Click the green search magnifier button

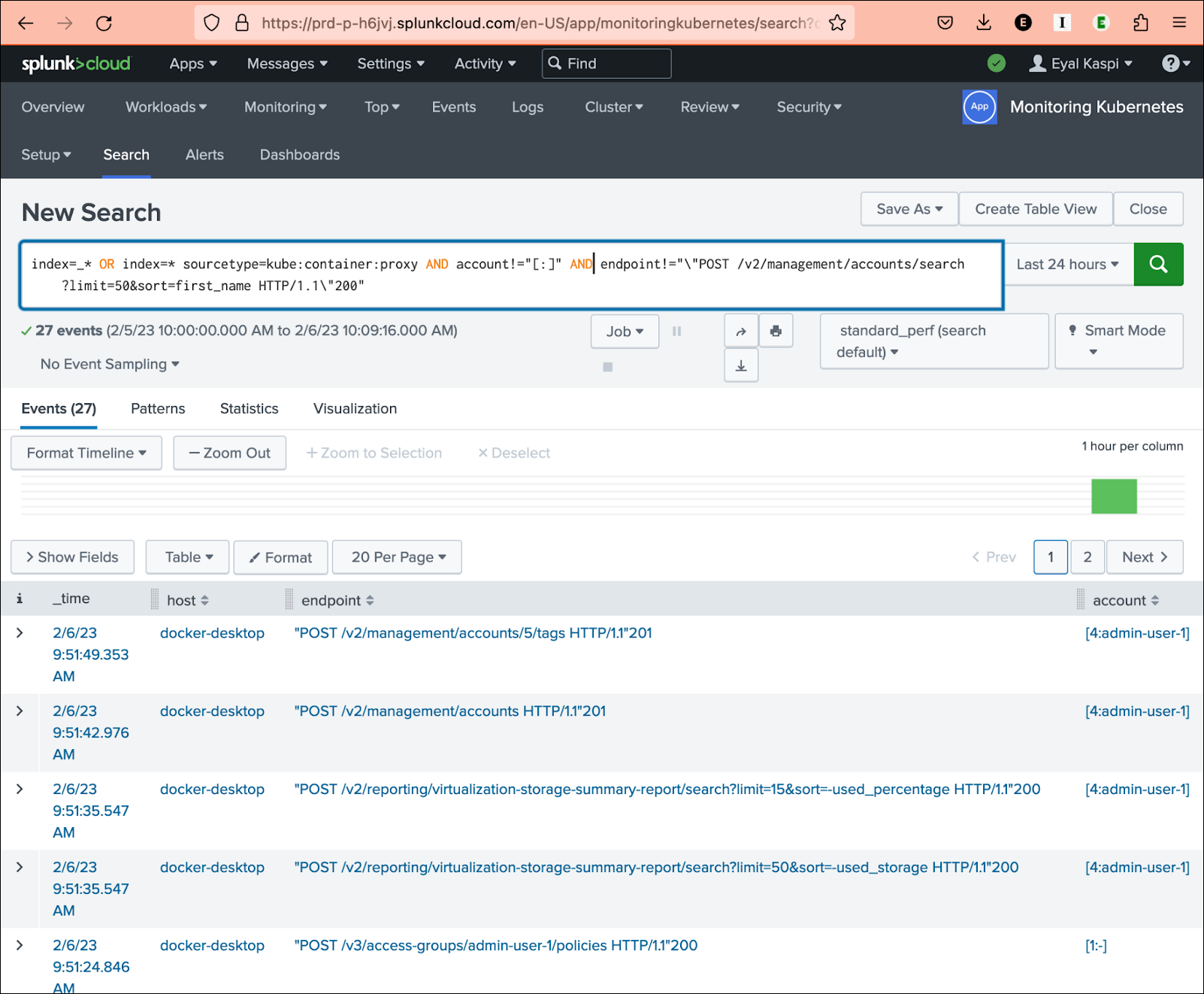[1158, 264]
